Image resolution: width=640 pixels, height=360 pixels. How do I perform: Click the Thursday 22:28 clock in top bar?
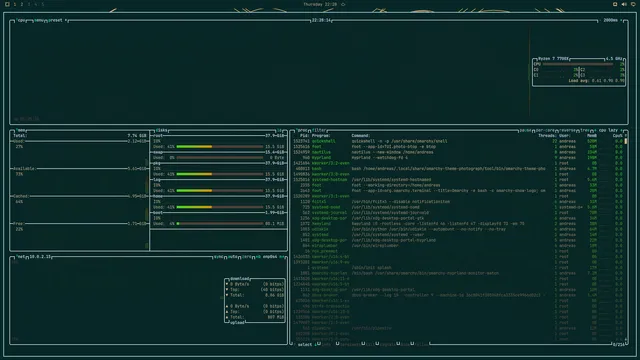point(320,4)
